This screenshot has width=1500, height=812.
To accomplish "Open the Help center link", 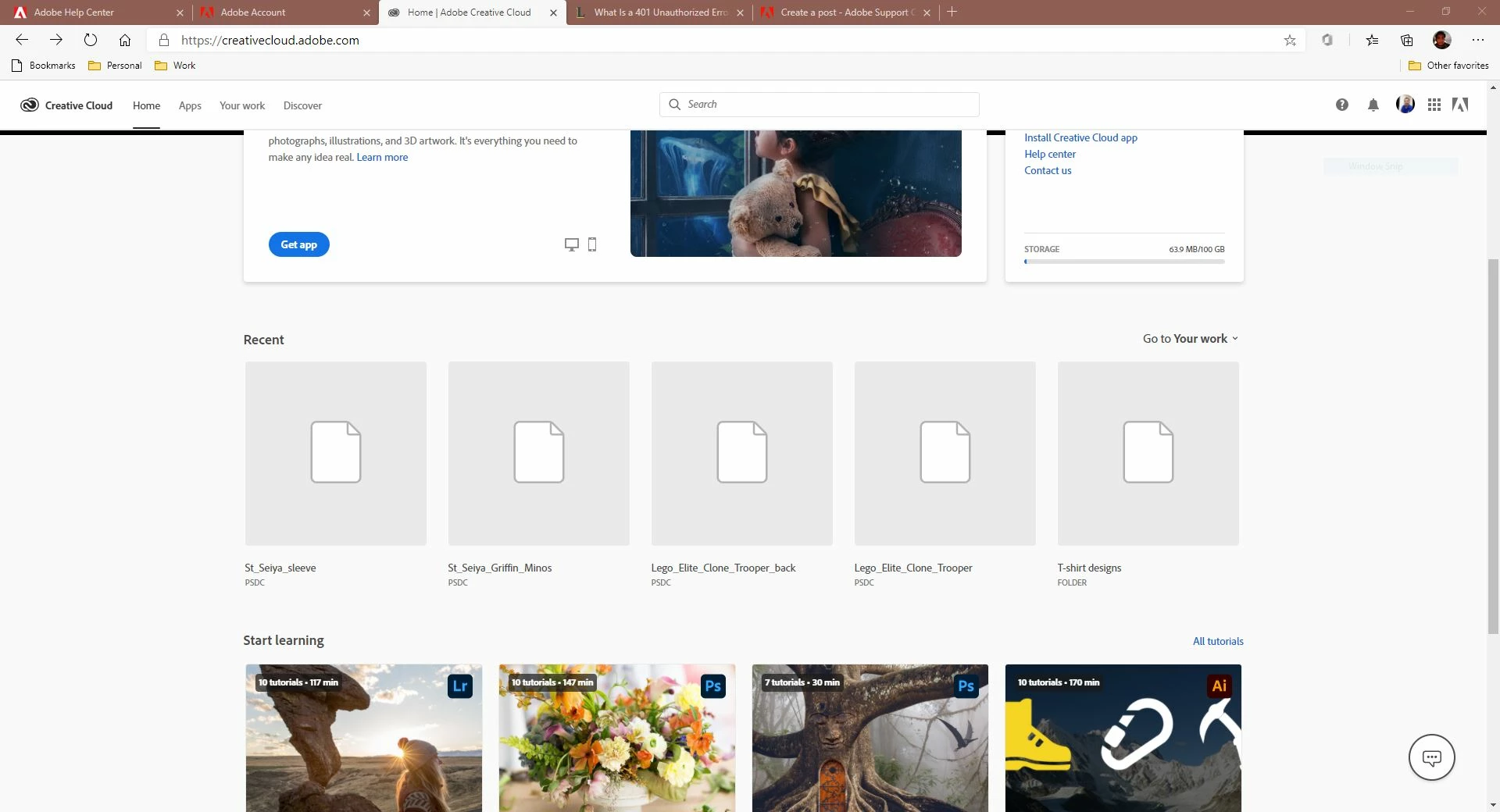I will click(x=1050, y=154).
